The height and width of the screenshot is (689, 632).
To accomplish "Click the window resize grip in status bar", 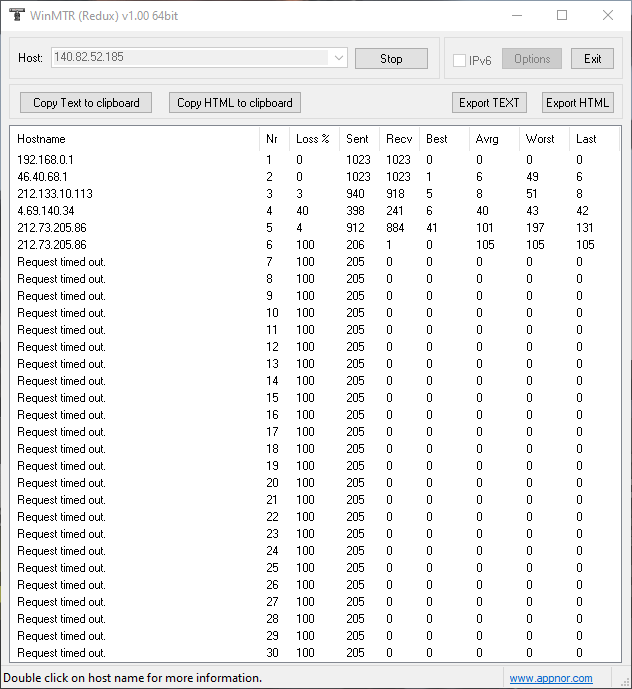I will pyautogui.click(x=625, y=682).
